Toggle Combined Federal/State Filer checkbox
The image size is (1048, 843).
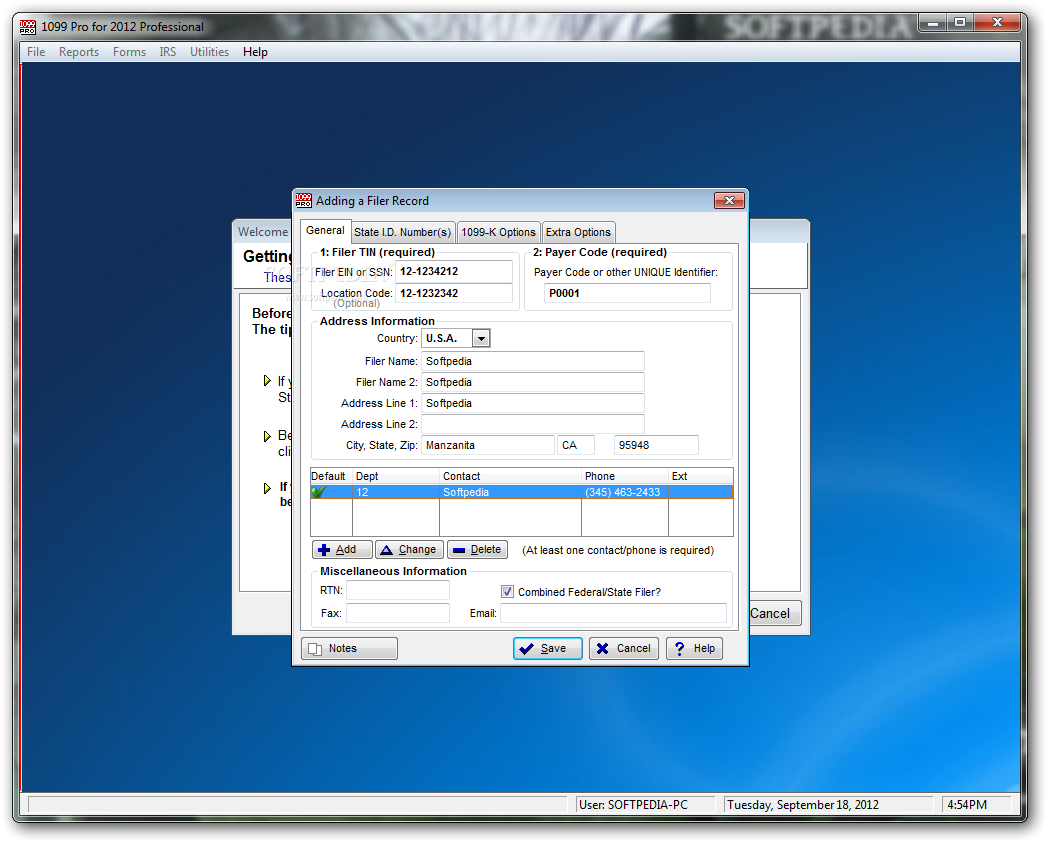point(507,592)
